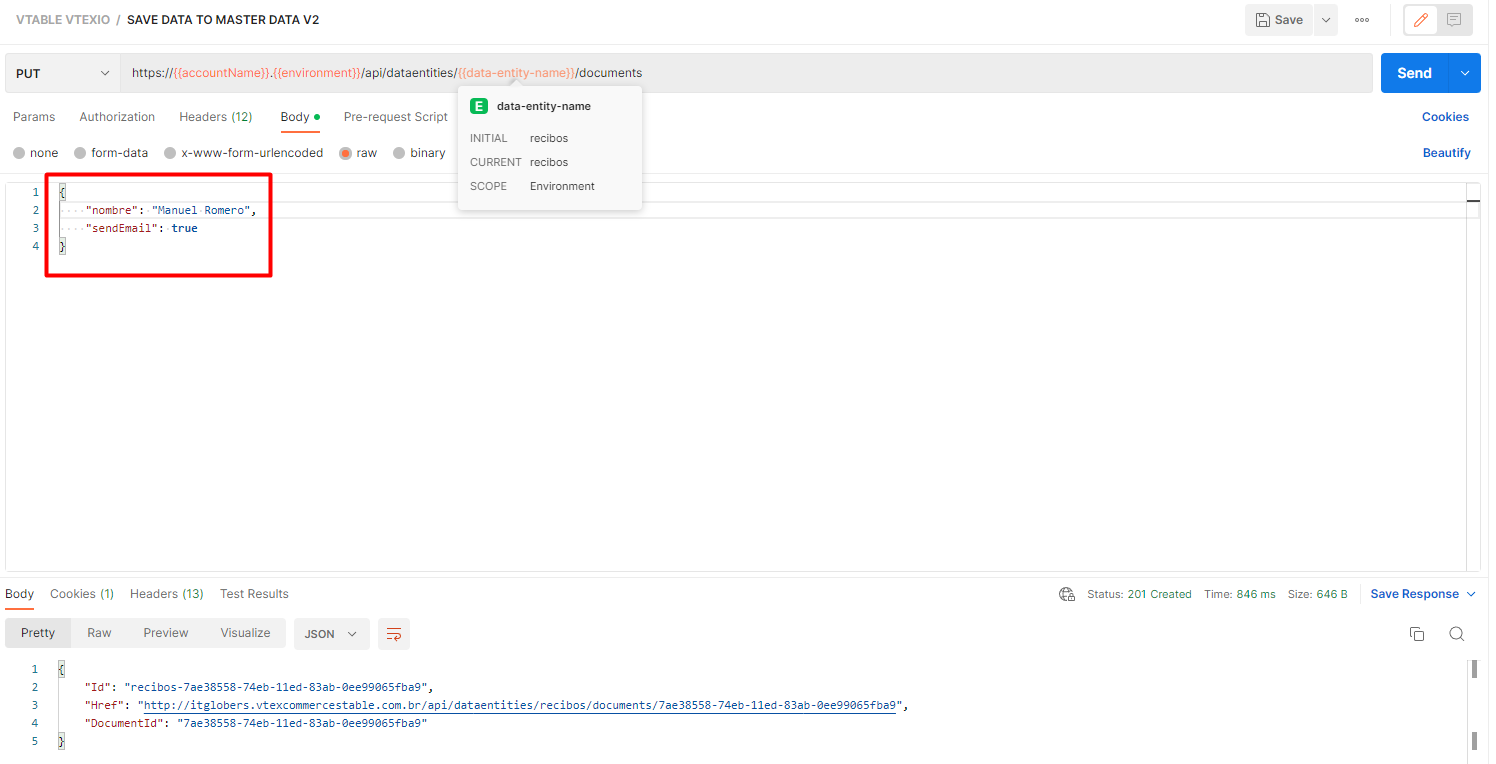Click the Save request button
Viewport: 1496px width, 764px height.
coord(1278,20)
